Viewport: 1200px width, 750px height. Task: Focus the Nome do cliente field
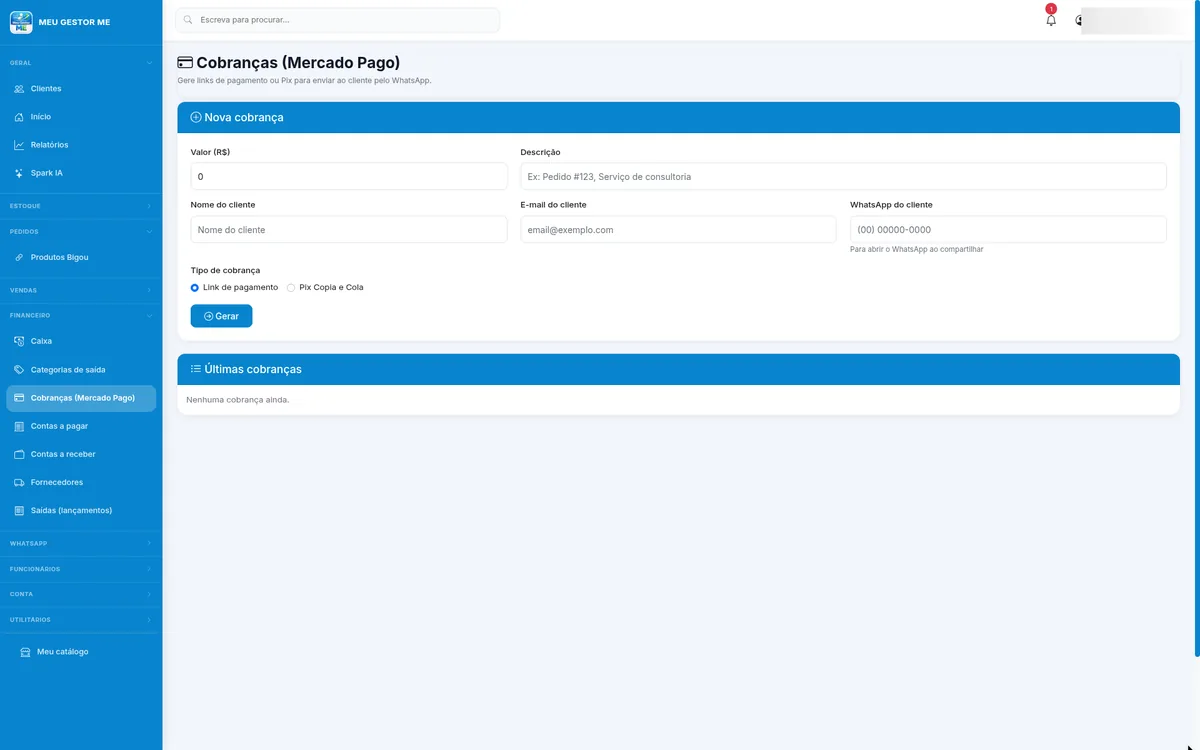[x=349, y=230]
